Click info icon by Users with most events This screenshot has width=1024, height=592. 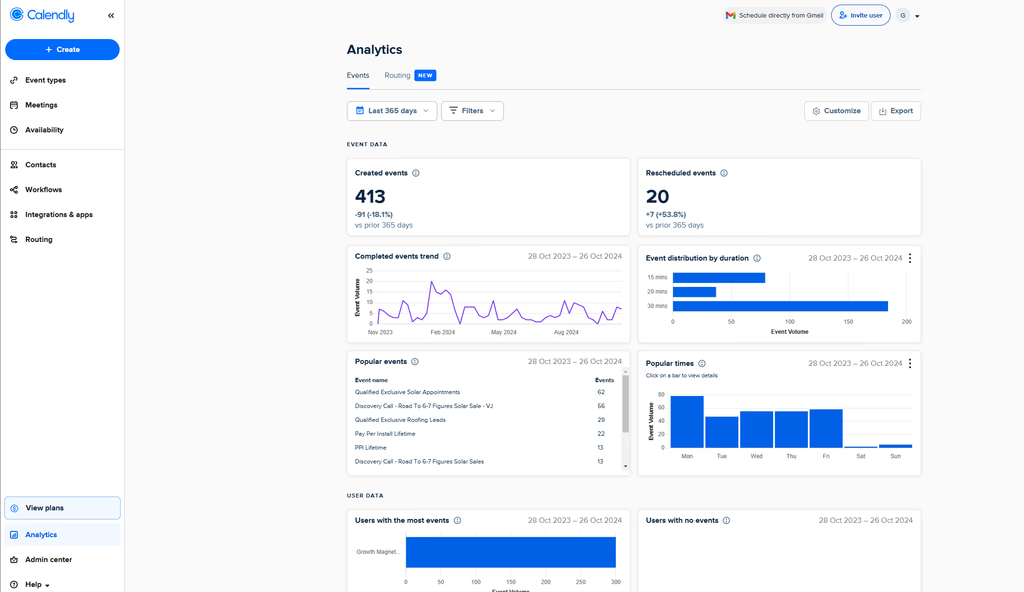pyautogui.click(x=457, y=521)
